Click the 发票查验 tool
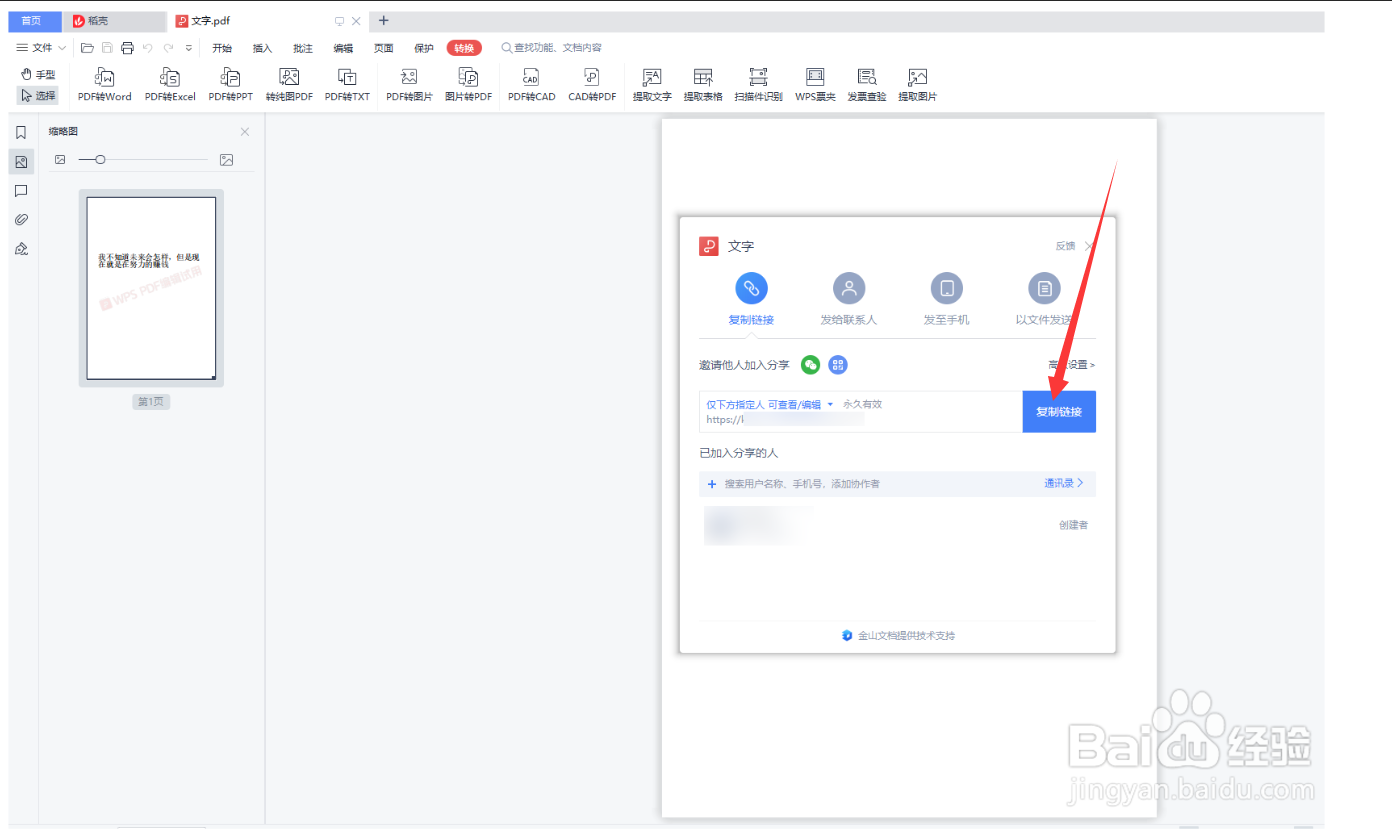Viewport: 1392px width, 838px height. pos(867,85)
